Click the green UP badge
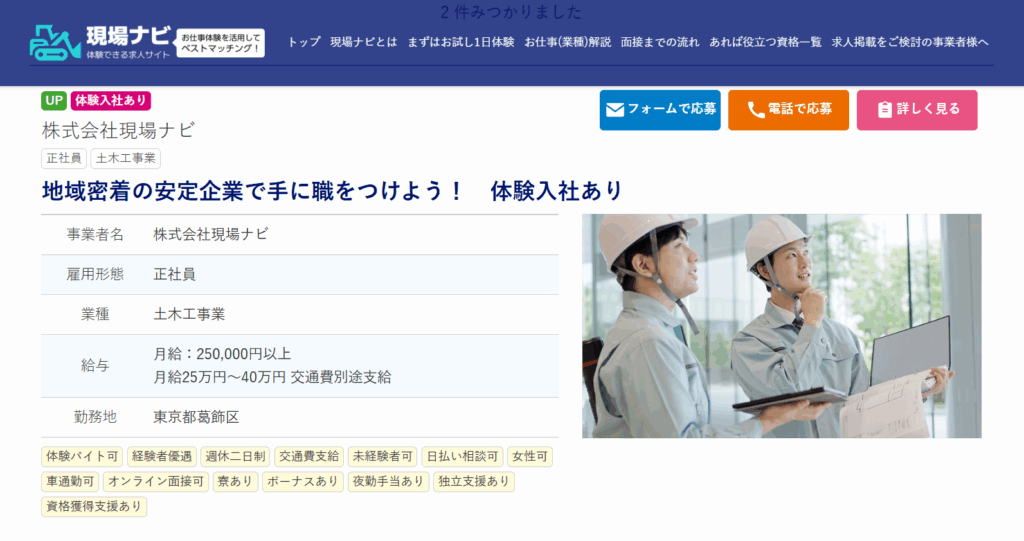The height and width of the screenshot is (541, 1024). [54, 100]
